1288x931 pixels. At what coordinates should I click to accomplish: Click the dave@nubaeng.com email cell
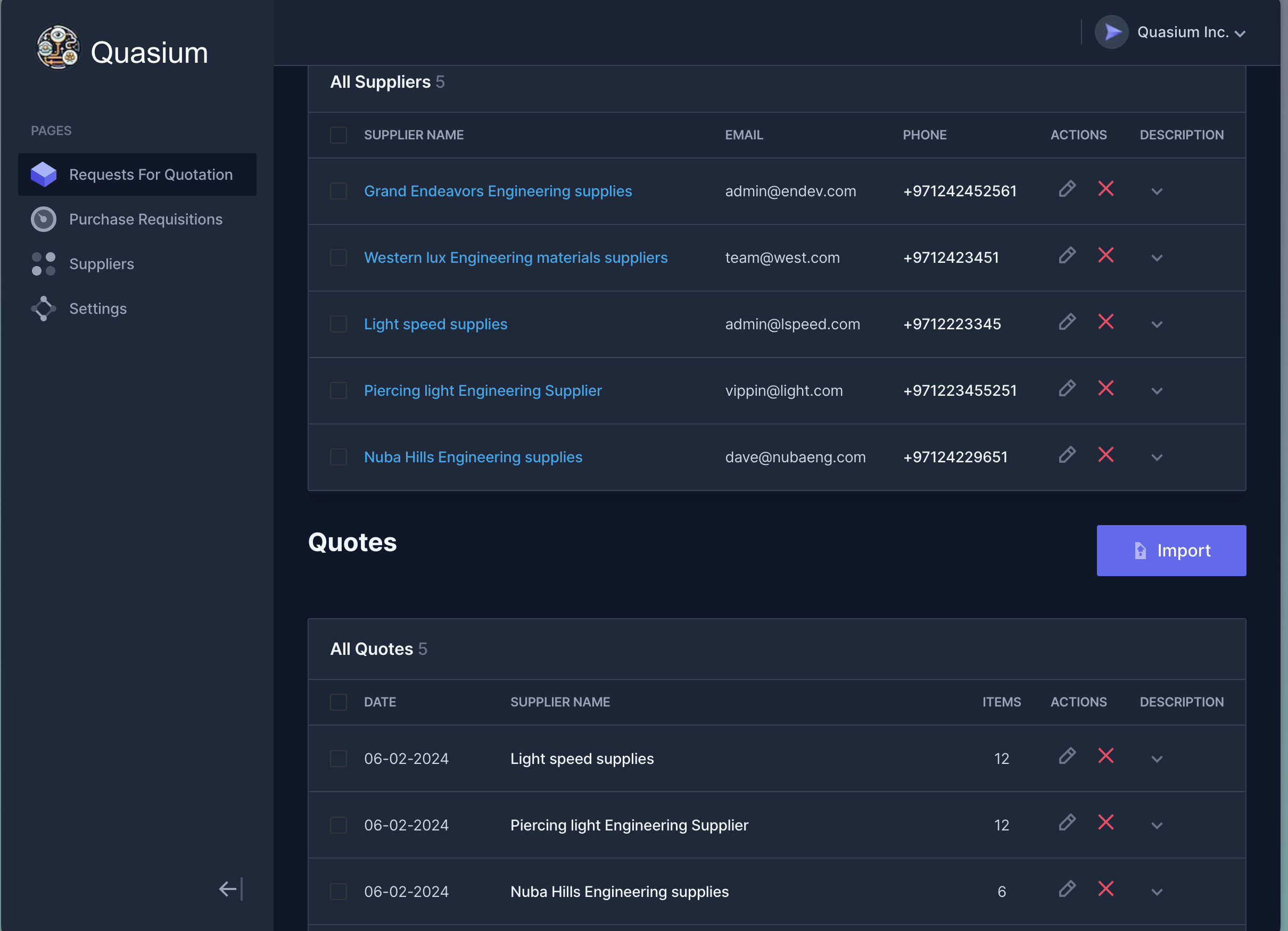click(x=795, y=457)
